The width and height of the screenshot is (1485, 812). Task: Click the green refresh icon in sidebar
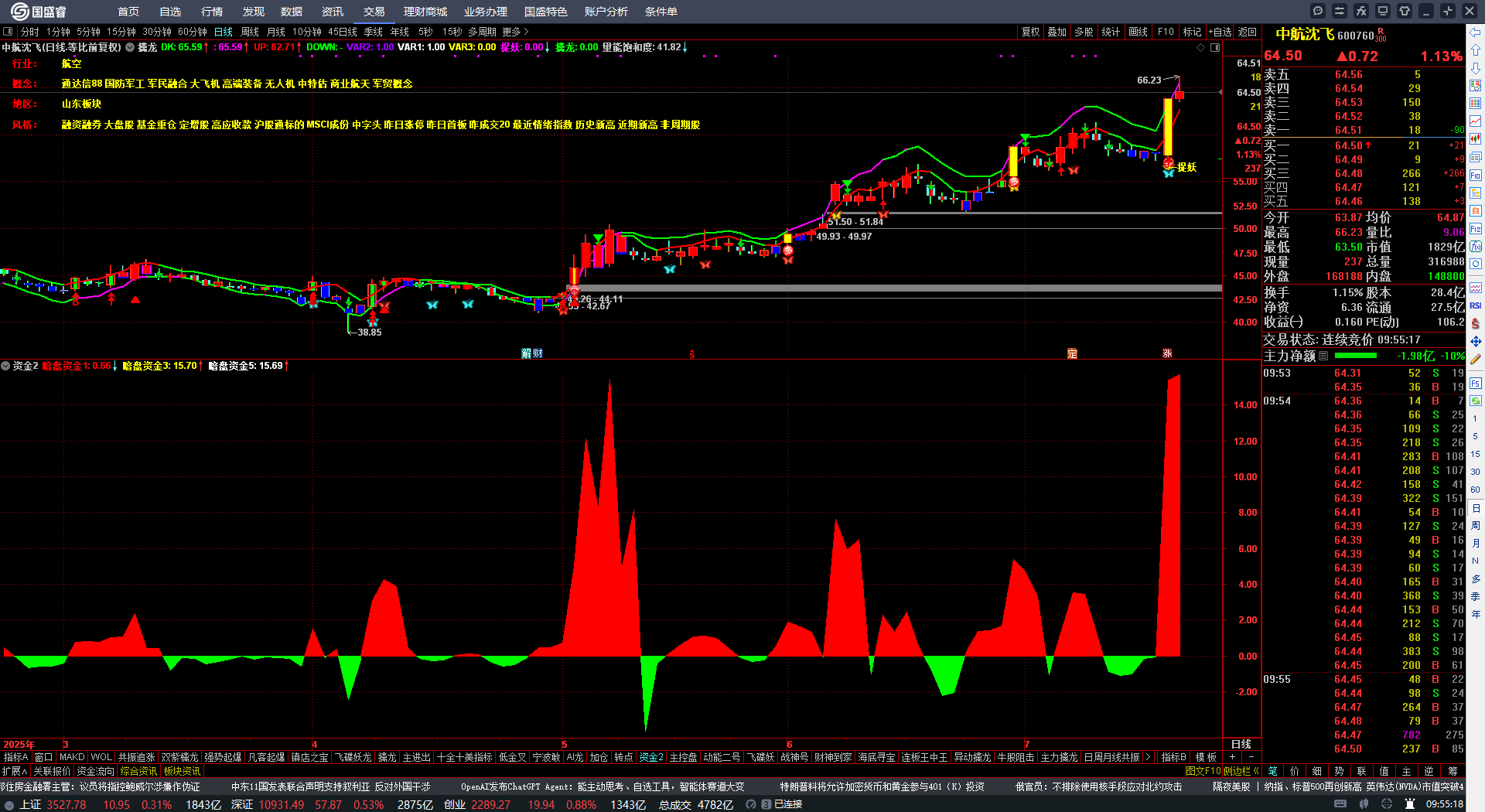[x=1476, y=401]
